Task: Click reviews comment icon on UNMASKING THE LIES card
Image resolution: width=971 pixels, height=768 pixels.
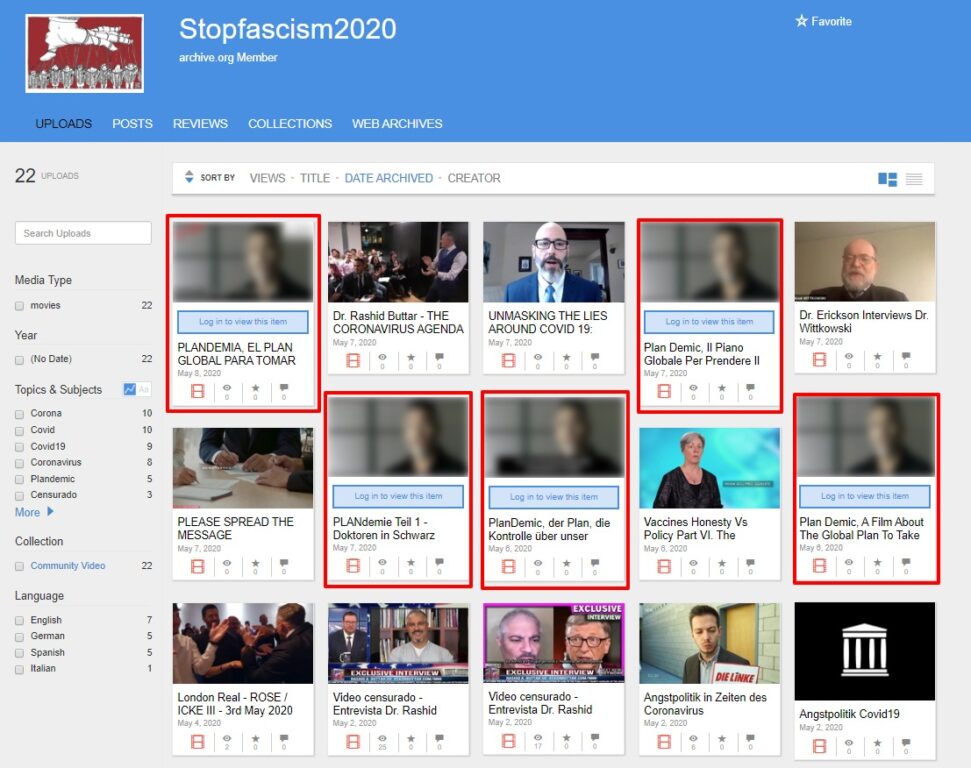Action: (x=595, y=357)
